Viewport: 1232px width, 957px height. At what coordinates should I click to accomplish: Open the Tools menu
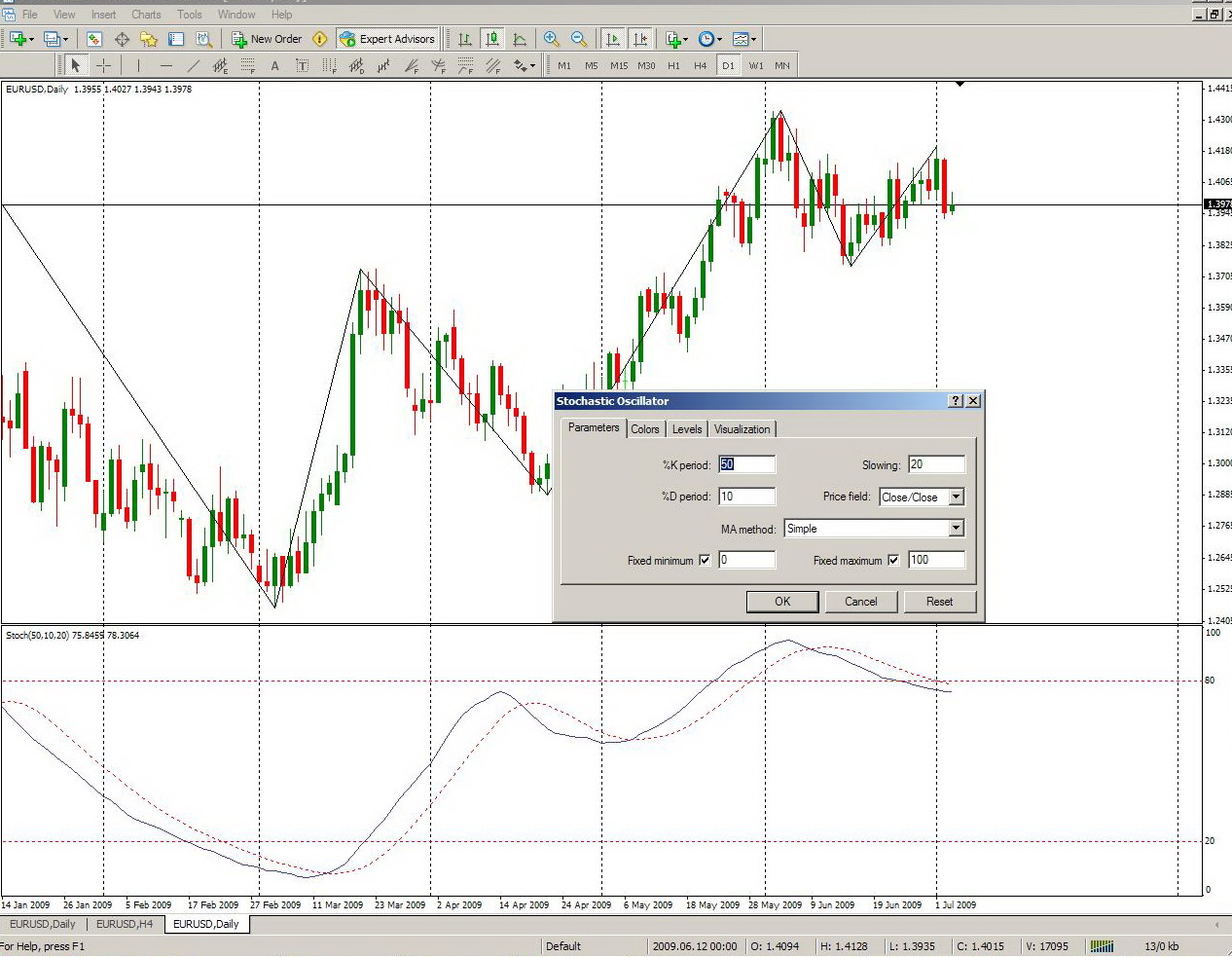pyautogui.click(x=190, y=15)
